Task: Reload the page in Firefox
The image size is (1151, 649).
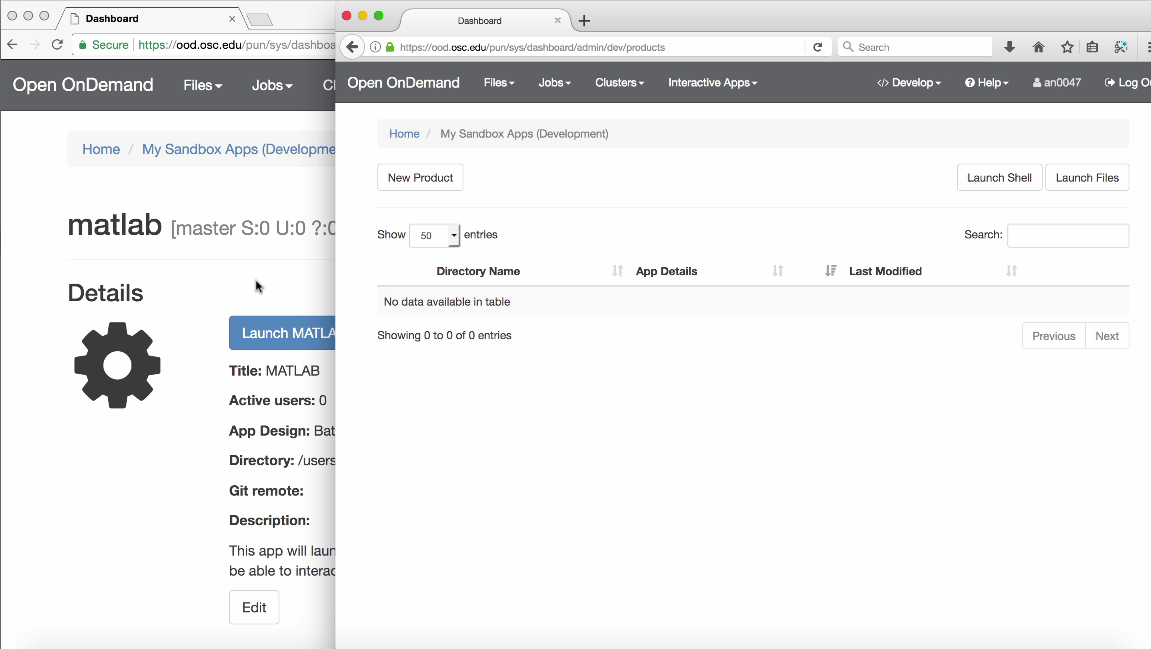Action: (x=818, y=47)
